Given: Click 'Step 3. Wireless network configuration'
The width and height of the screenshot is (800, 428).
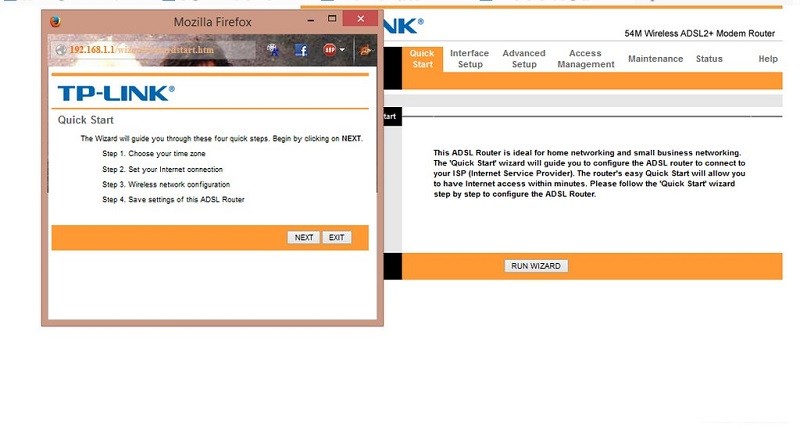Looking at the screenshot, I should 166,185.
